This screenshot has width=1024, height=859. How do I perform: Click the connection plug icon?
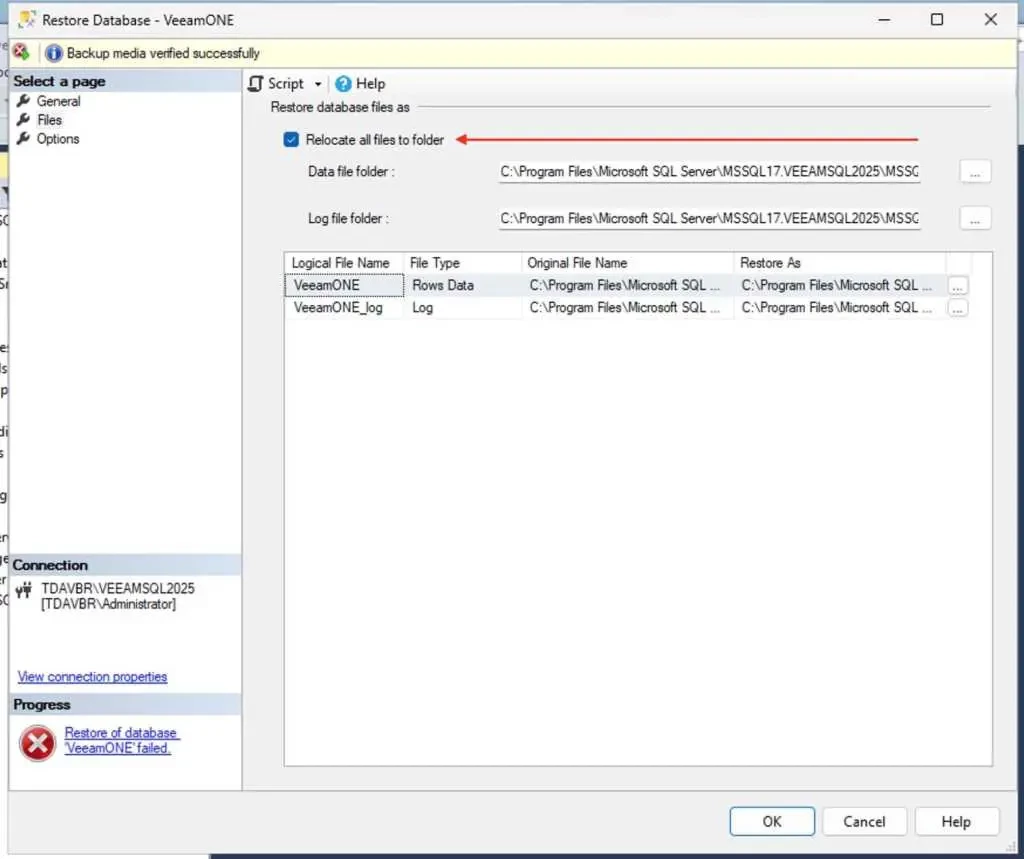pyautogui.click(x=24, y=591)
